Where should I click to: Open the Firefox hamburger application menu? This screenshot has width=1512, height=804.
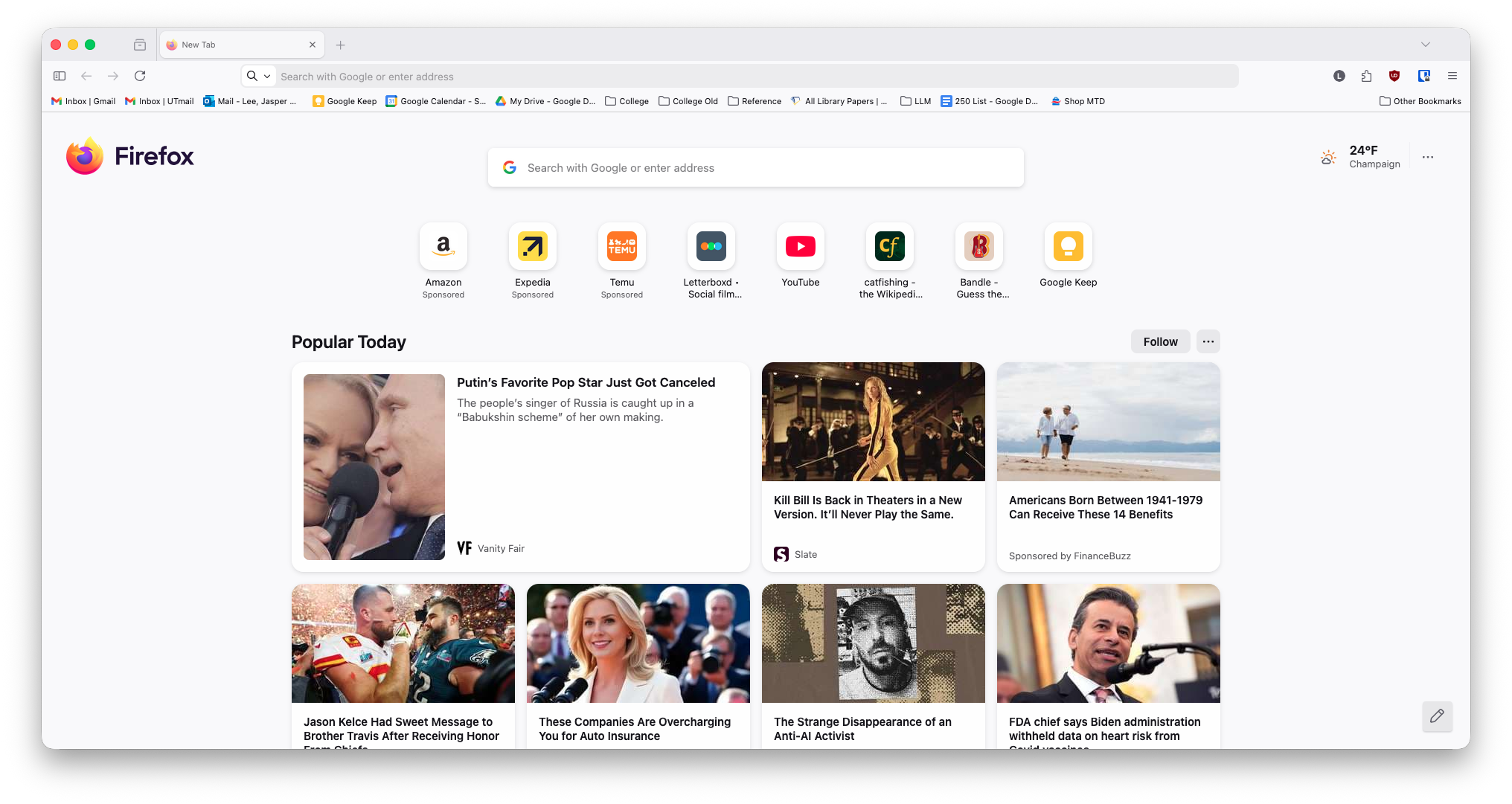[x=1452, y=76]
